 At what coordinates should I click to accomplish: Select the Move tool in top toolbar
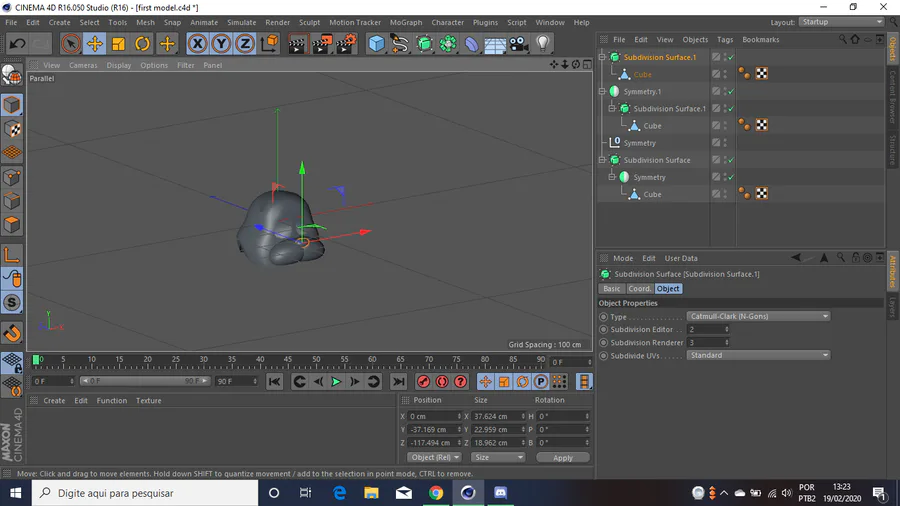(x=94, y=43)
